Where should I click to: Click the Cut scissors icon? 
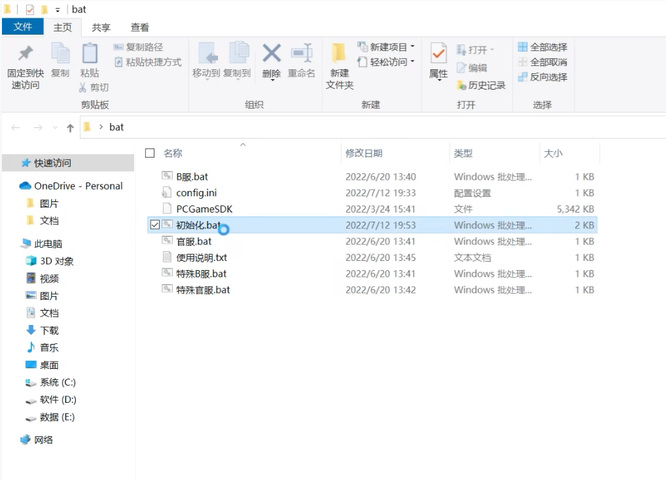(x=82, y=88)
